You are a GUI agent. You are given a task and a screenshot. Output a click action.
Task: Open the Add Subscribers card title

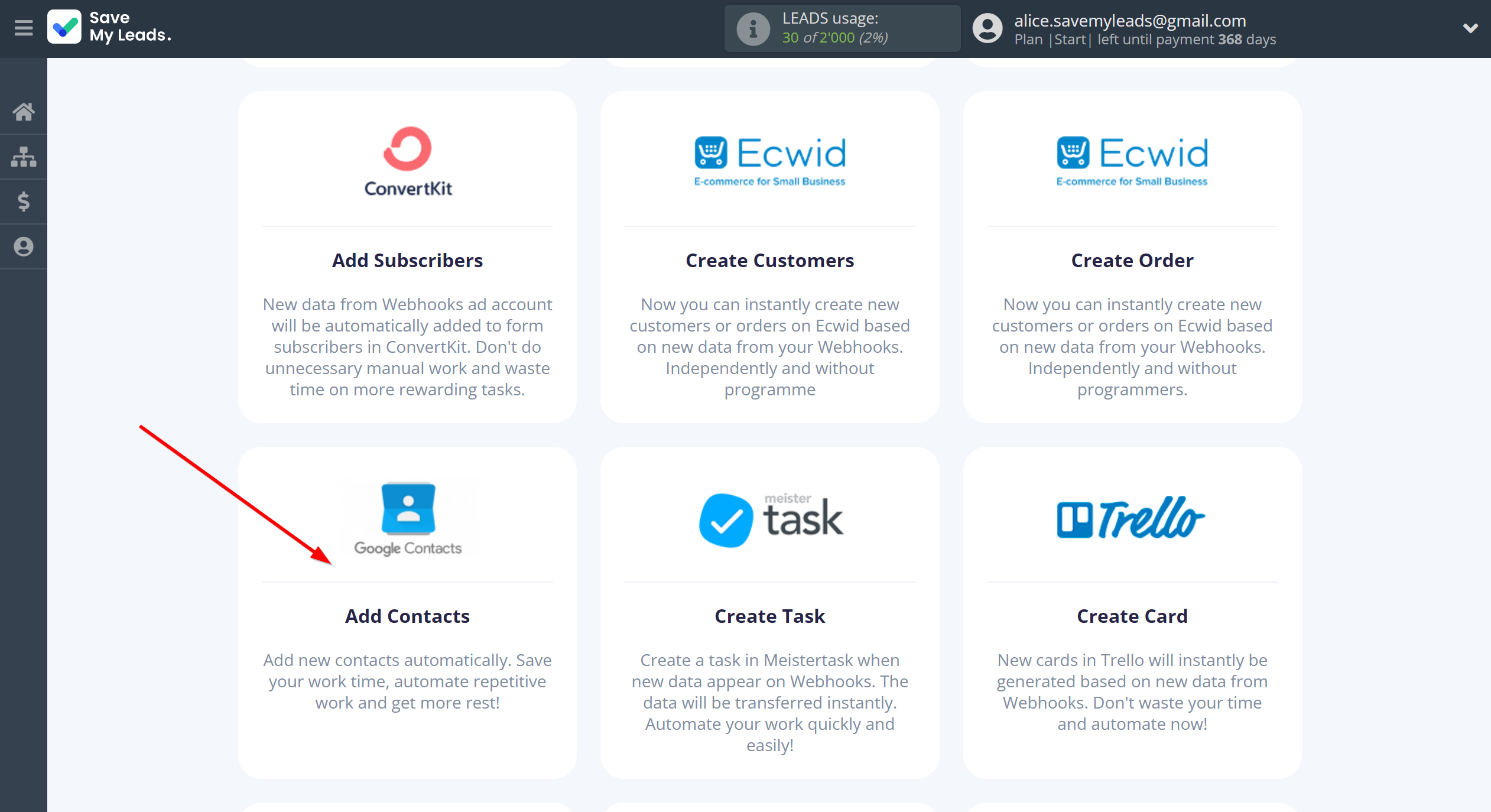click(x=407, y=261)
